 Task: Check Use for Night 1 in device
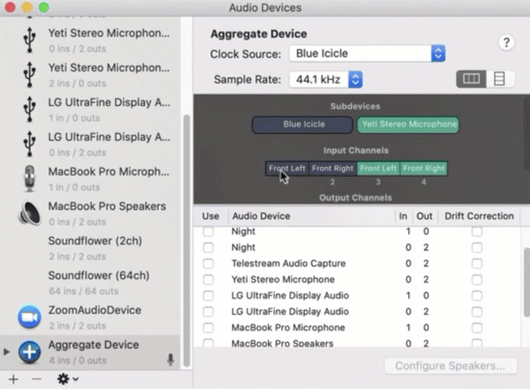click(208, 232)
